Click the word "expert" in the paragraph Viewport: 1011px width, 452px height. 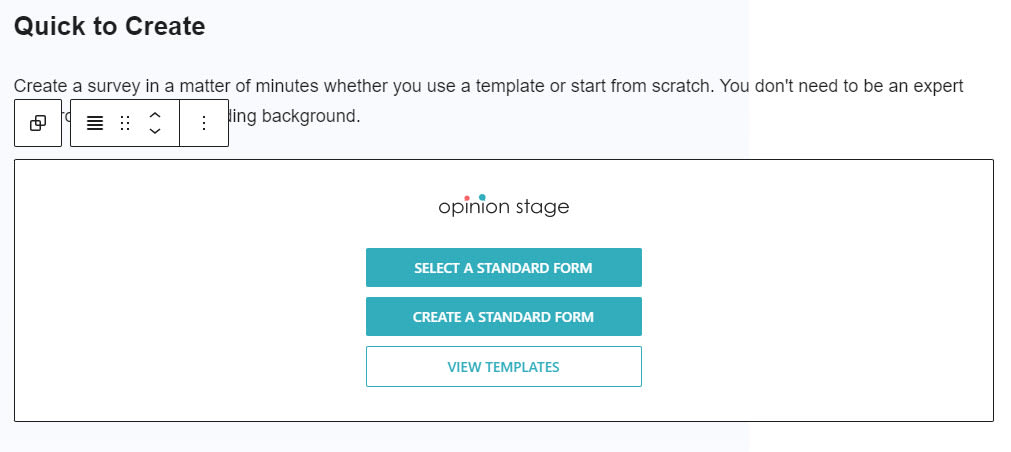point(935,86)
